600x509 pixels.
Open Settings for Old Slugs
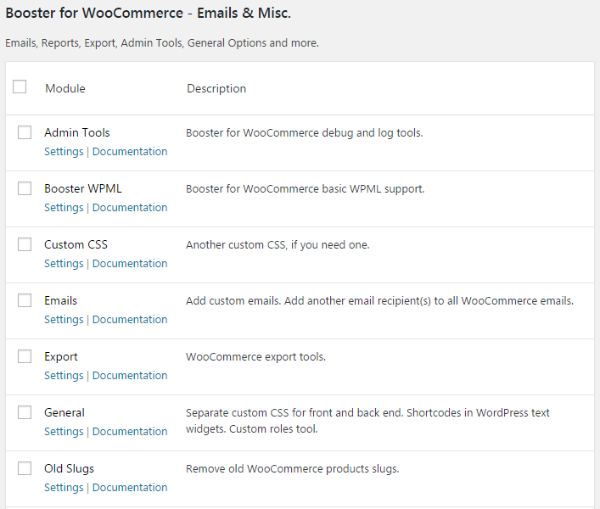coord(64,488)
